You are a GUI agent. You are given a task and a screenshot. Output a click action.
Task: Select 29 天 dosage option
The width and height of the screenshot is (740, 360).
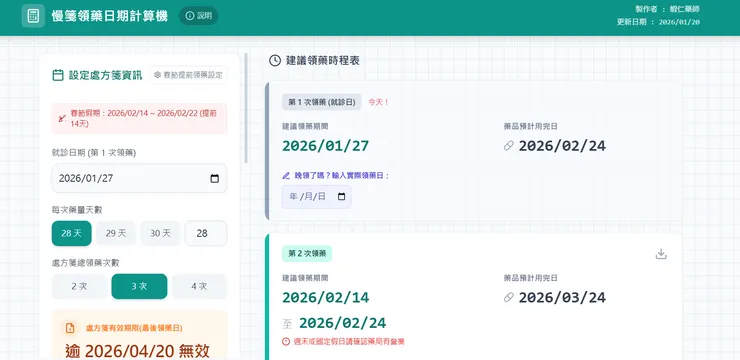116,233
